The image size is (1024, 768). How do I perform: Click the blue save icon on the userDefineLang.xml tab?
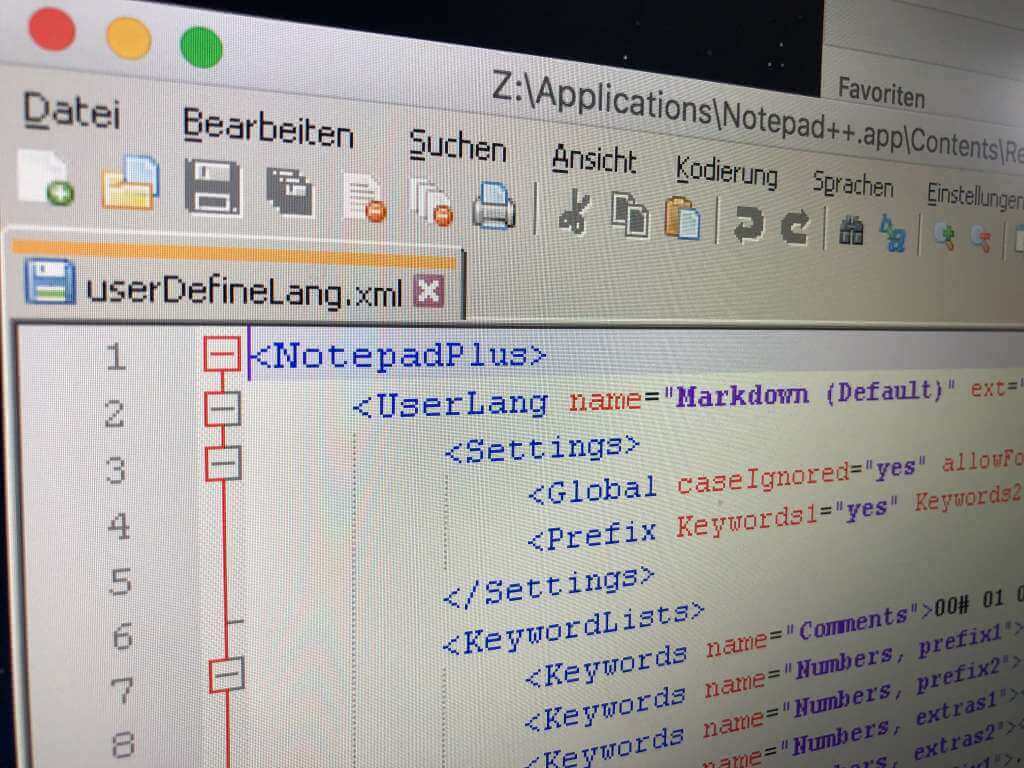pos(50,281)
